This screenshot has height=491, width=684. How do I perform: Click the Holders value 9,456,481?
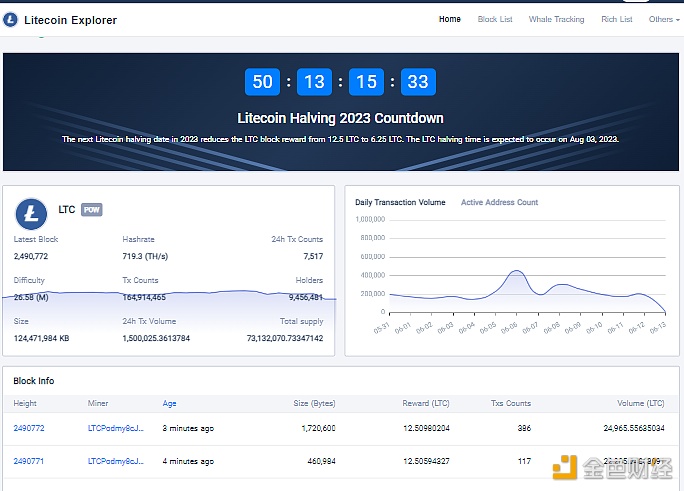[x=306, y=297]
